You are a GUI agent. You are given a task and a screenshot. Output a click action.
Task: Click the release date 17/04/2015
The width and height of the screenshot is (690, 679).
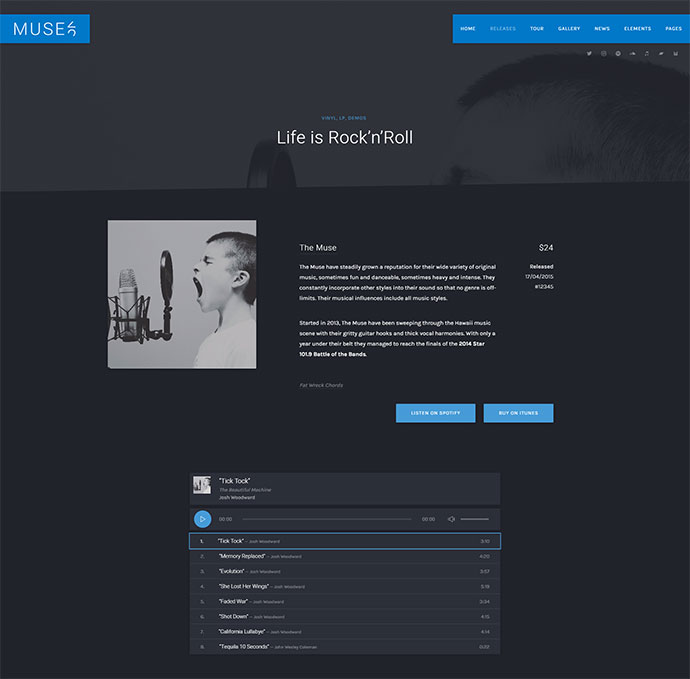(x=539, y=277)
